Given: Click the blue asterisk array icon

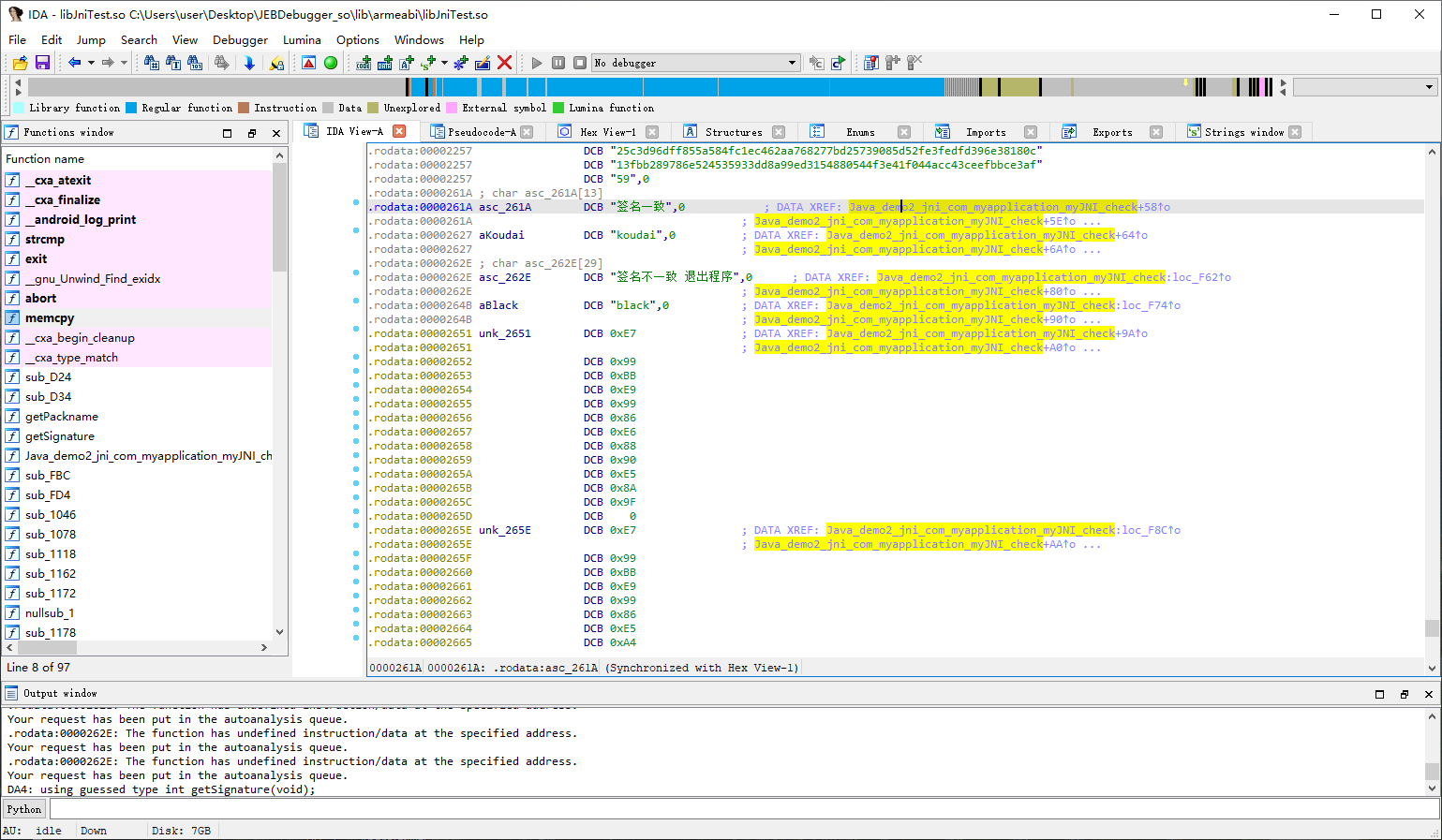Looking at the screenshot, I should [x=460, y=63].
